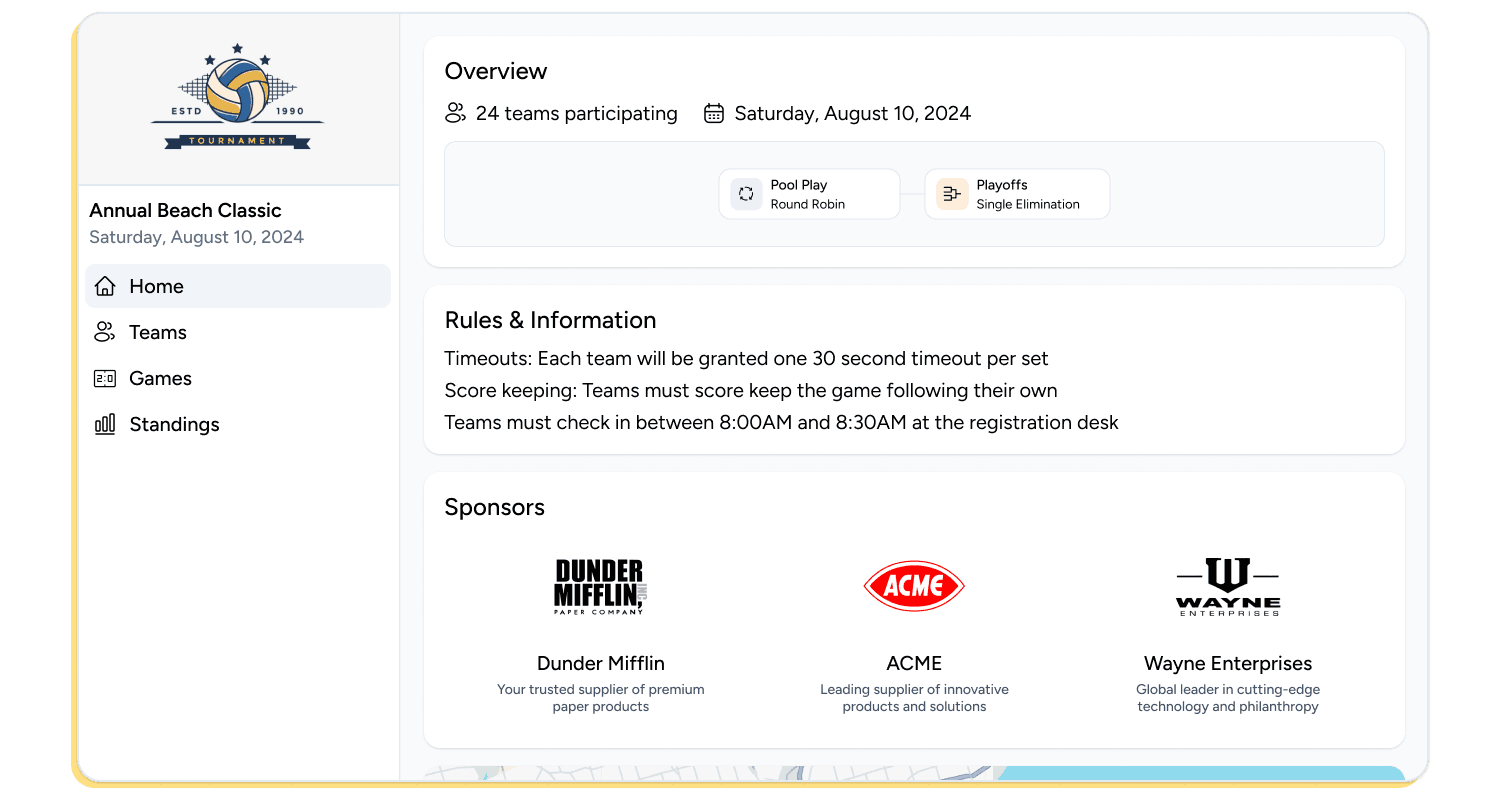Click the Overview section heading
Viewport: 1500px width, 800px height.
coord(496,71)
